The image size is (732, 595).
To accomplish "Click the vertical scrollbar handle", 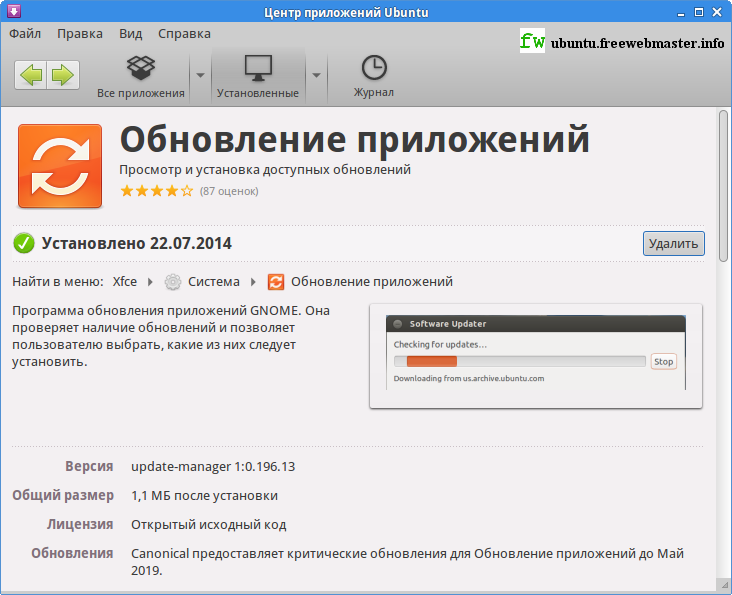I will [723, 186].
